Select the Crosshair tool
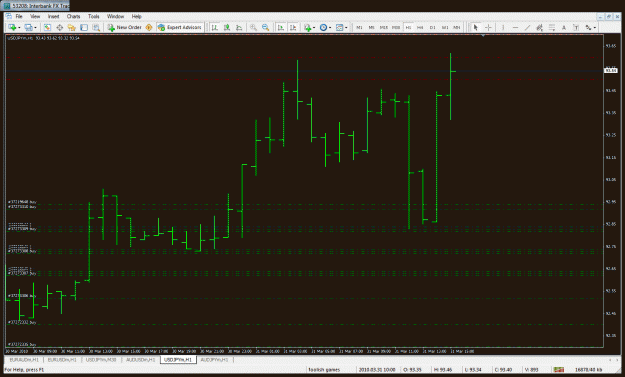Image resolution: width=625 pixels, height=377 pixels. 488,27
